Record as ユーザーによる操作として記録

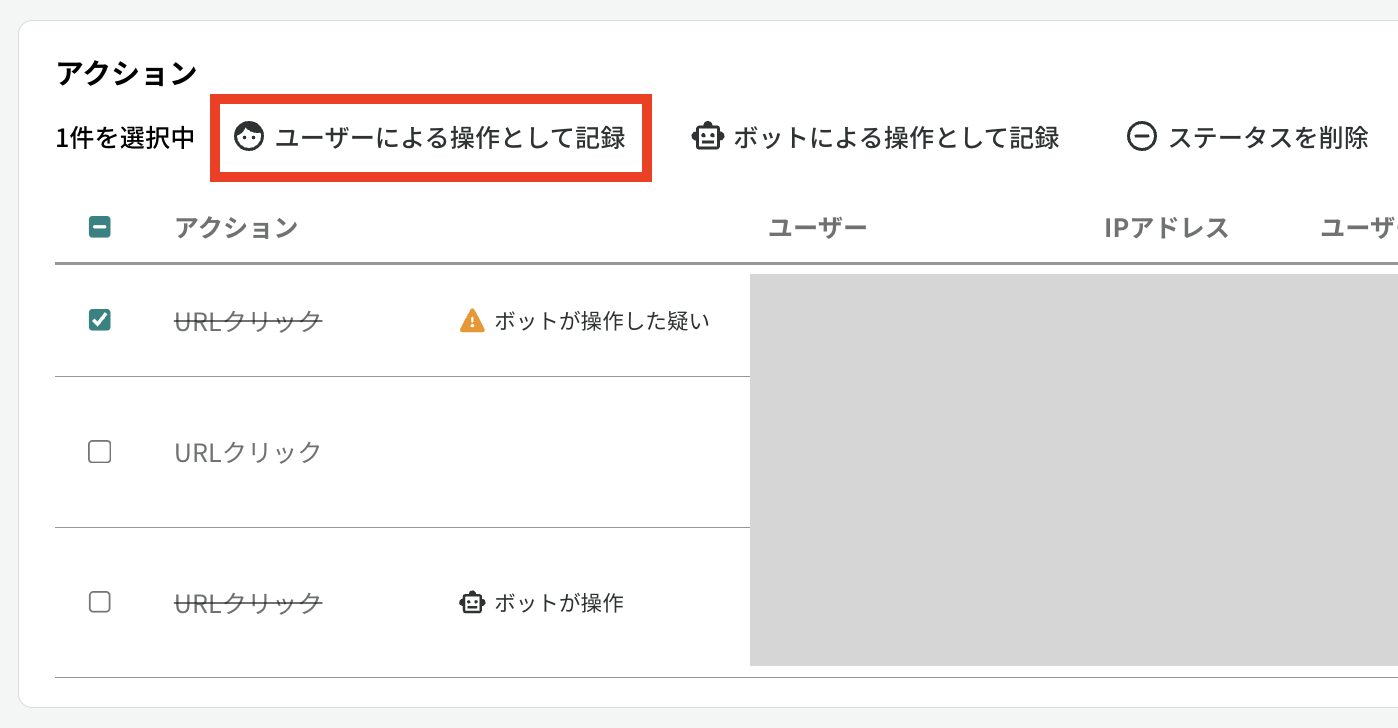[431, 137]
